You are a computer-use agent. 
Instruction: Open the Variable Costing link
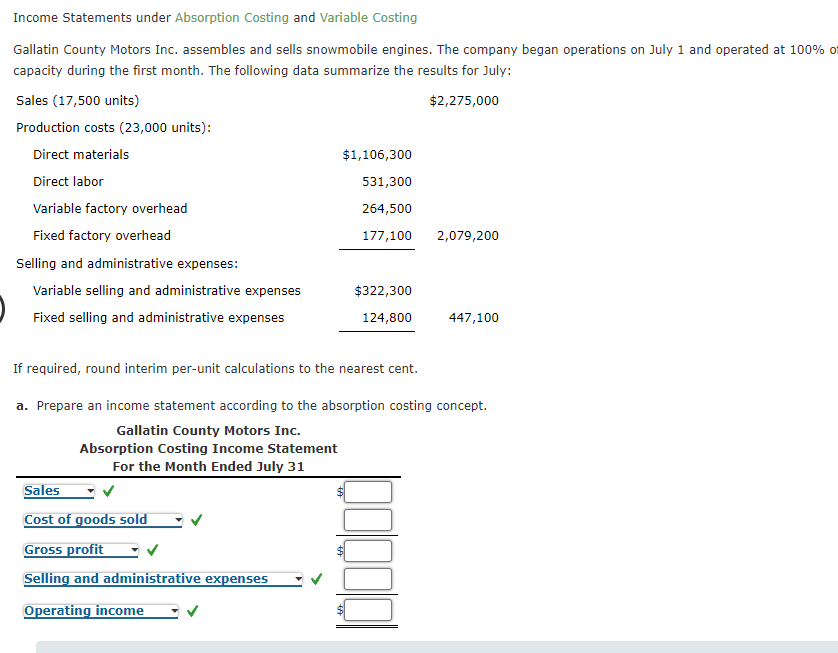click(x=368, y=18)
